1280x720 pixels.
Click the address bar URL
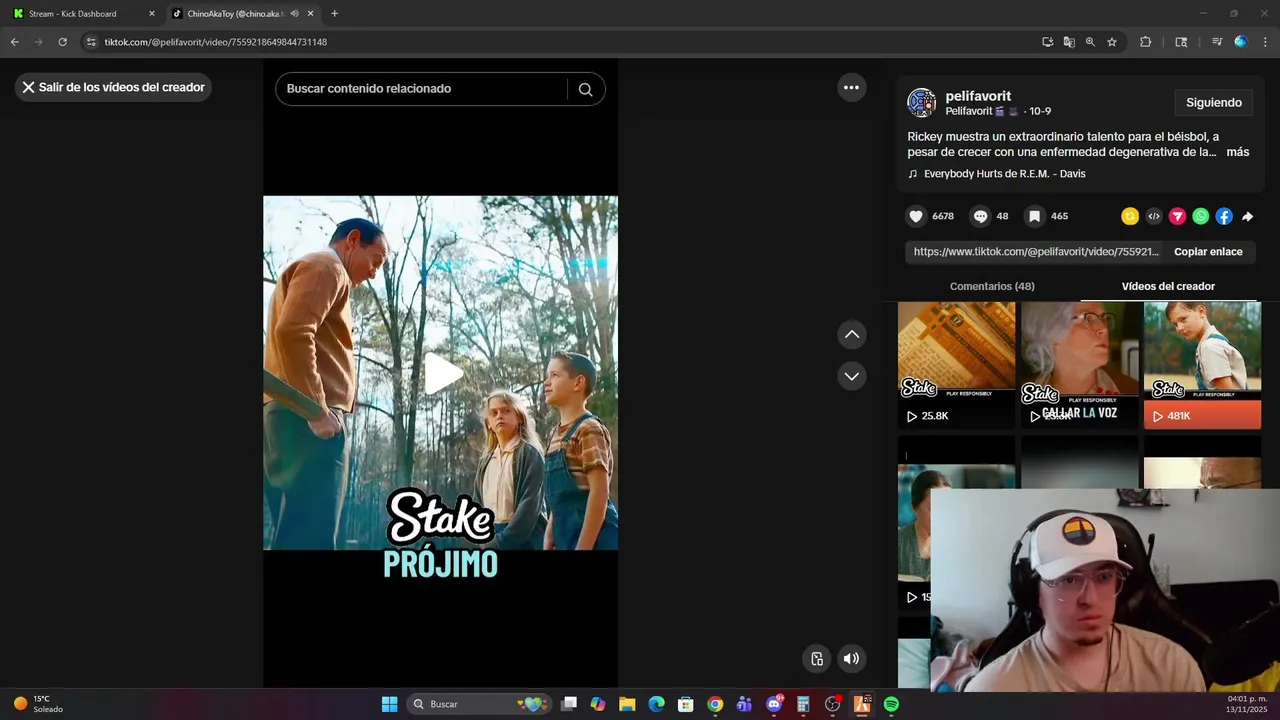tap(216, 42)
